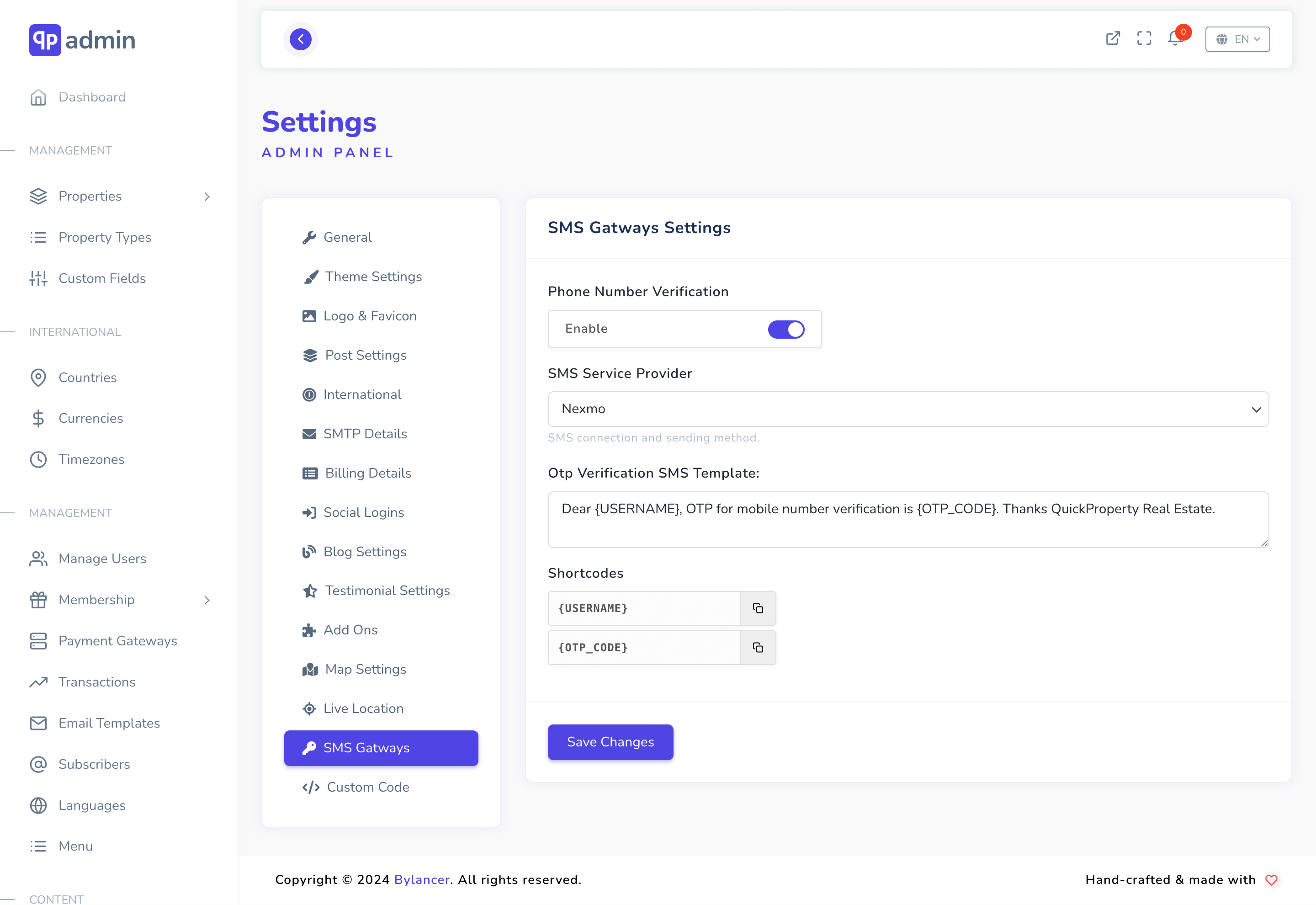Click the Transactions trend icon
Viewport: 1316px width, 905px height.
(38, 682)
